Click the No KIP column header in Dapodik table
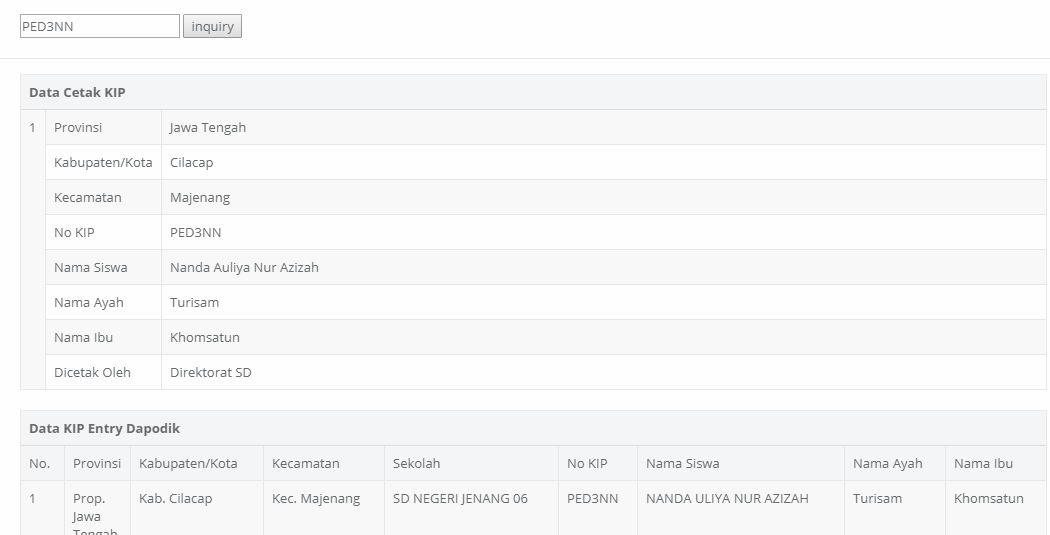The height and width of the screenshot is (535, 1050). point(587,463)
